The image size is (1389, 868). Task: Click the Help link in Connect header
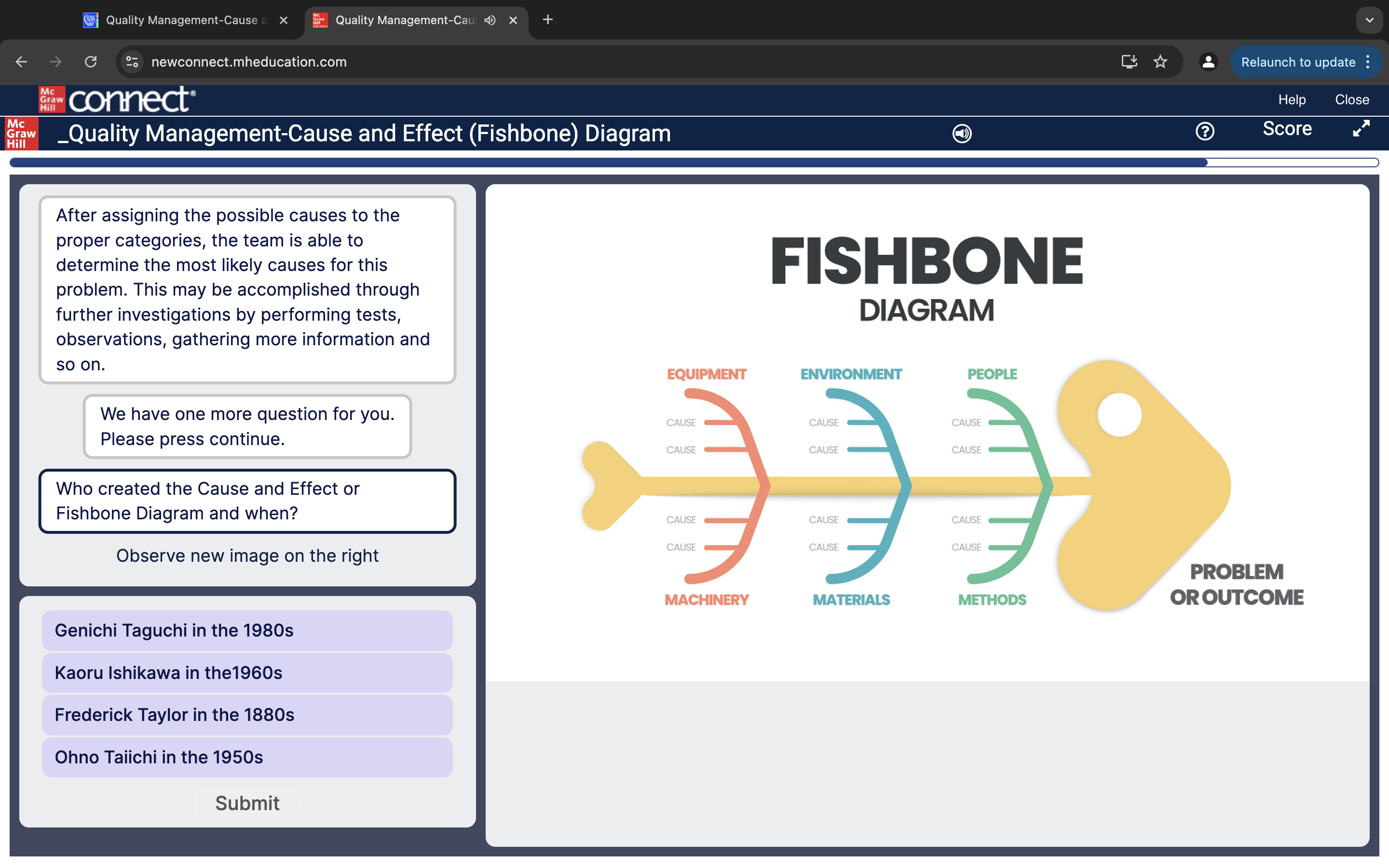[x=1292, y=100]
